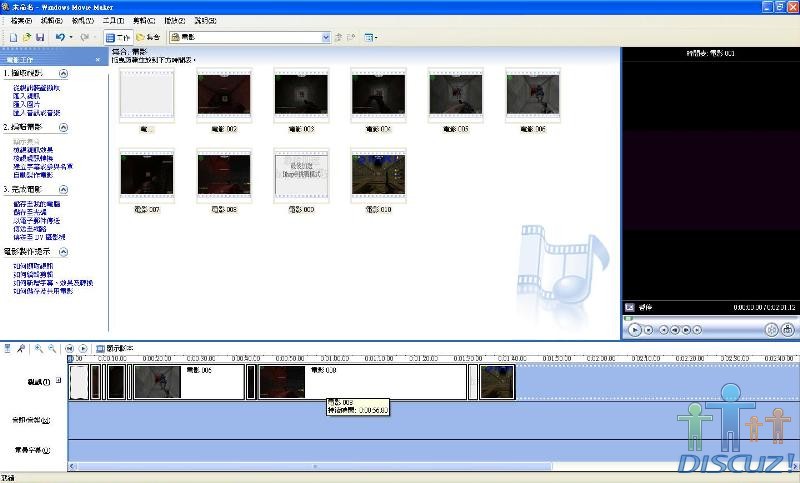Click the Set Audio Levels icon
800x483 pixels.
tap(7, 348)
